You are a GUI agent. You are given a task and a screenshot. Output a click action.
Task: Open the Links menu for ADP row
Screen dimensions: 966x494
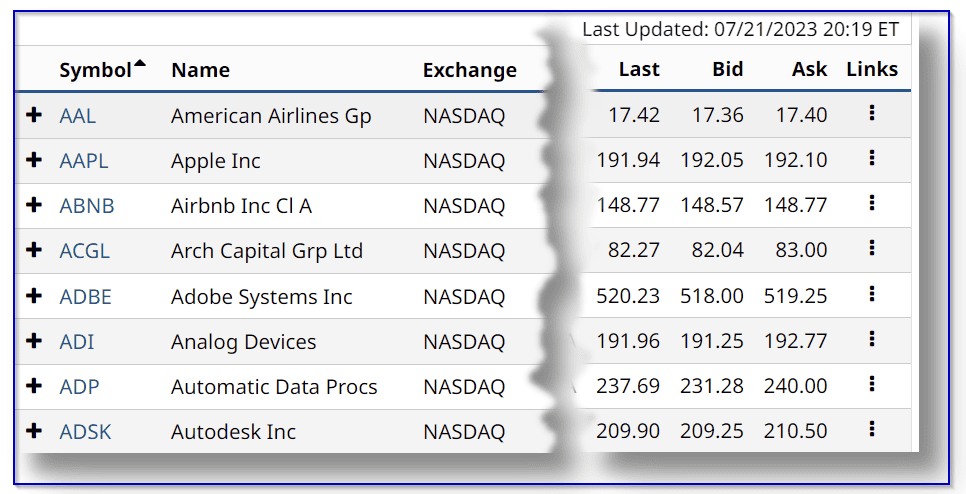(872, 385)
